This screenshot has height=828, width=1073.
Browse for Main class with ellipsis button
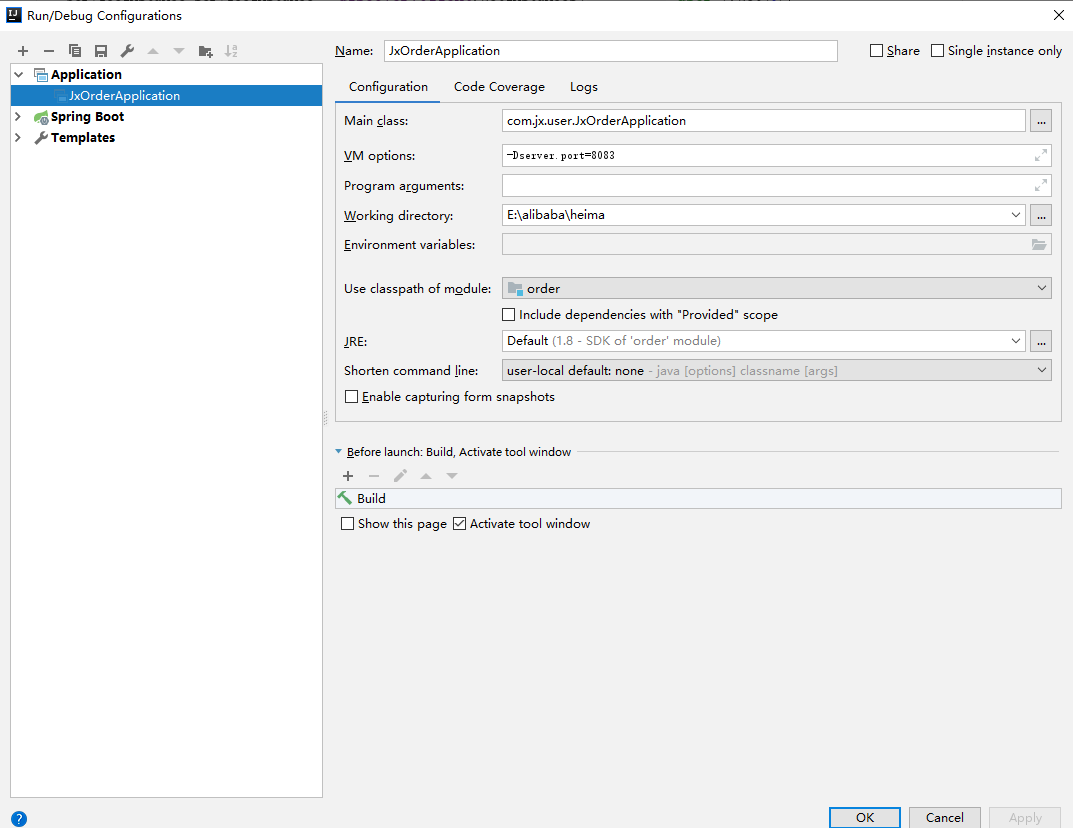[x=1041, y=121]
